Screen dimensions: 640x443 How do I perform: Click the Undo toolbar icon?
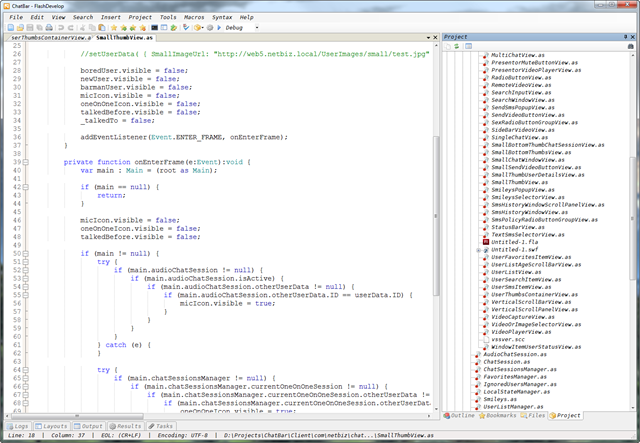pos(61,28)
